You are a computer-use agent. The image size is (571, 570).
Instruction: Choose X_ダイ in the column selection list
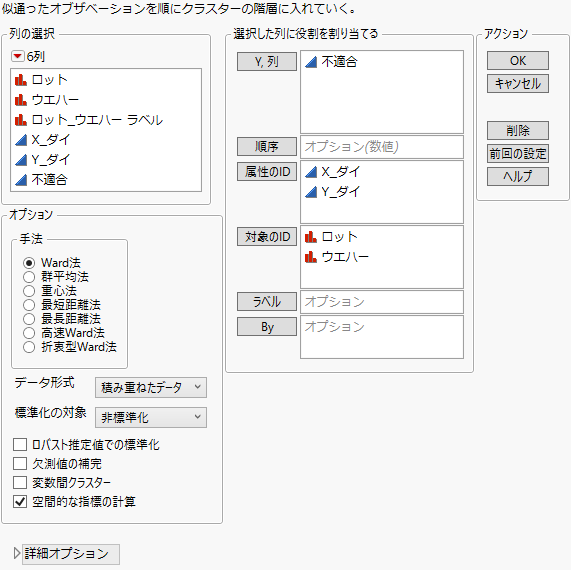tap(50, 139)
